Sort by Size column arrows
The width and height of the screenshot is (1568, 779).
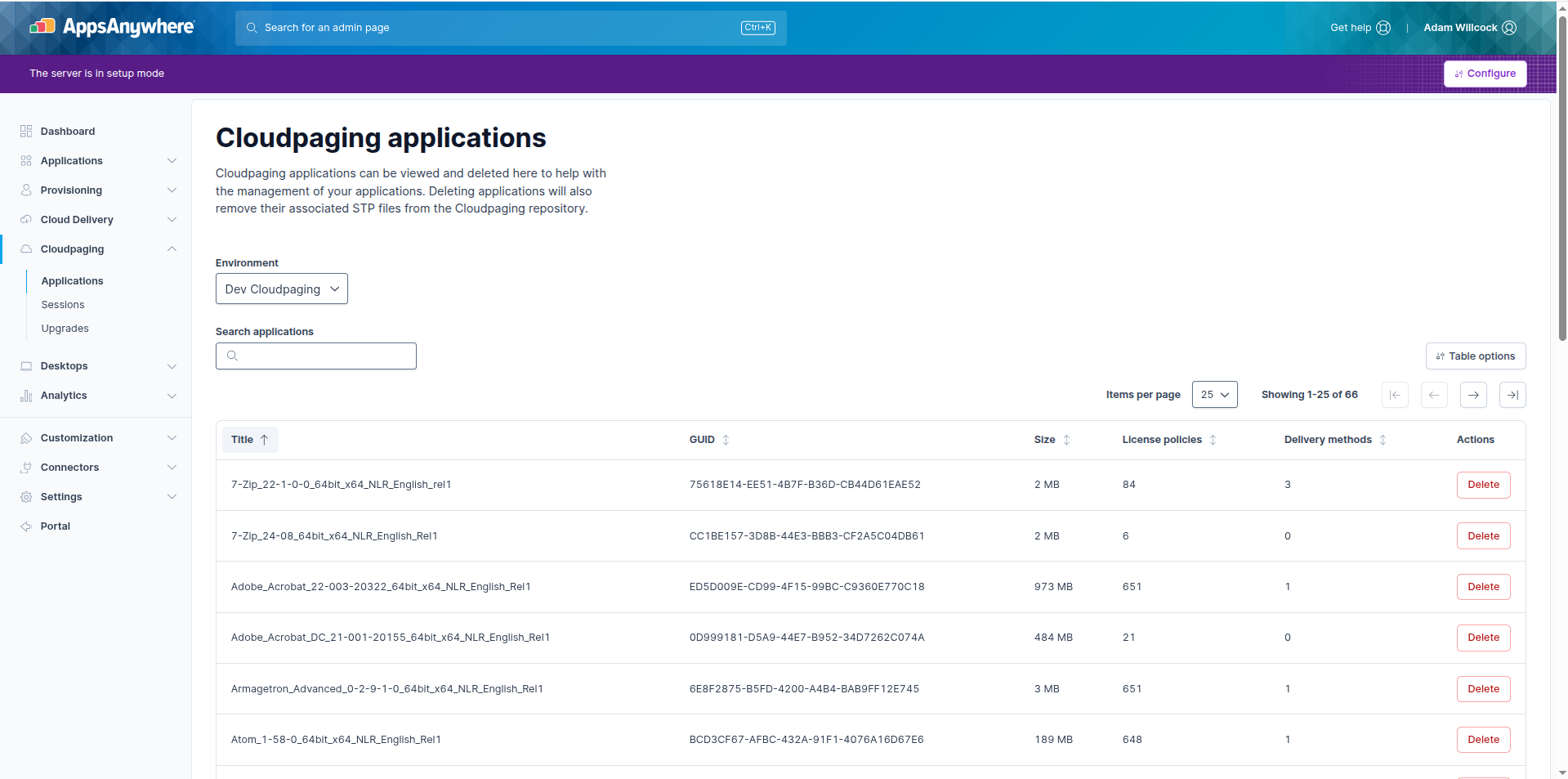[x=1066, y=440]
